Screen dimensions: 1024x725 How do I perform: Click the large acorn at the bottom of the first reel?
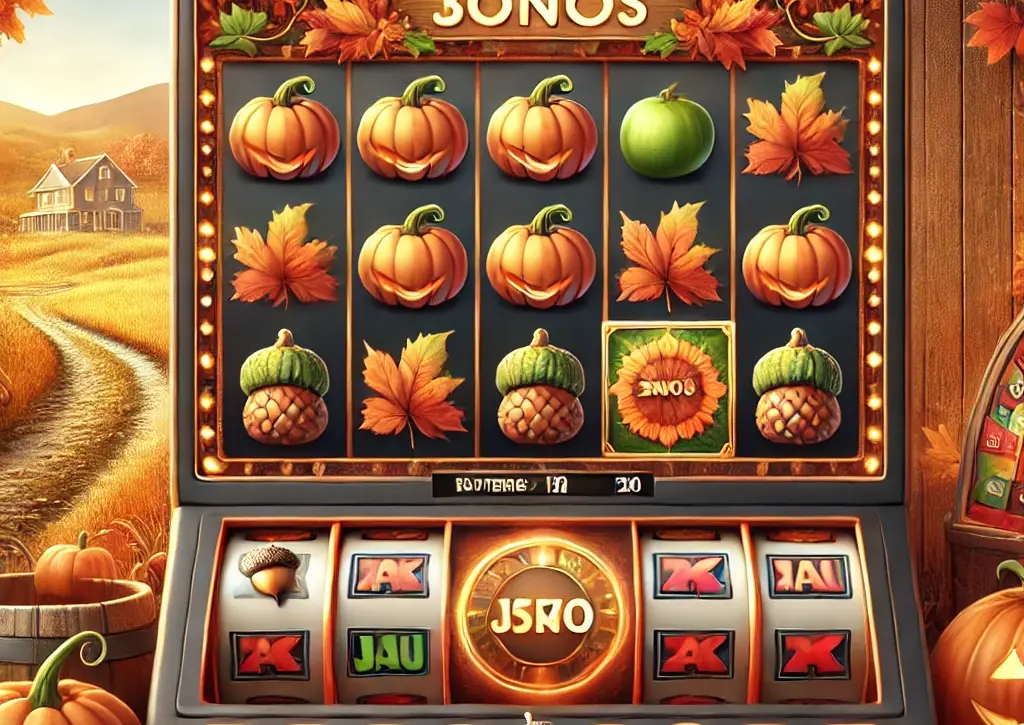pos(284,387)
